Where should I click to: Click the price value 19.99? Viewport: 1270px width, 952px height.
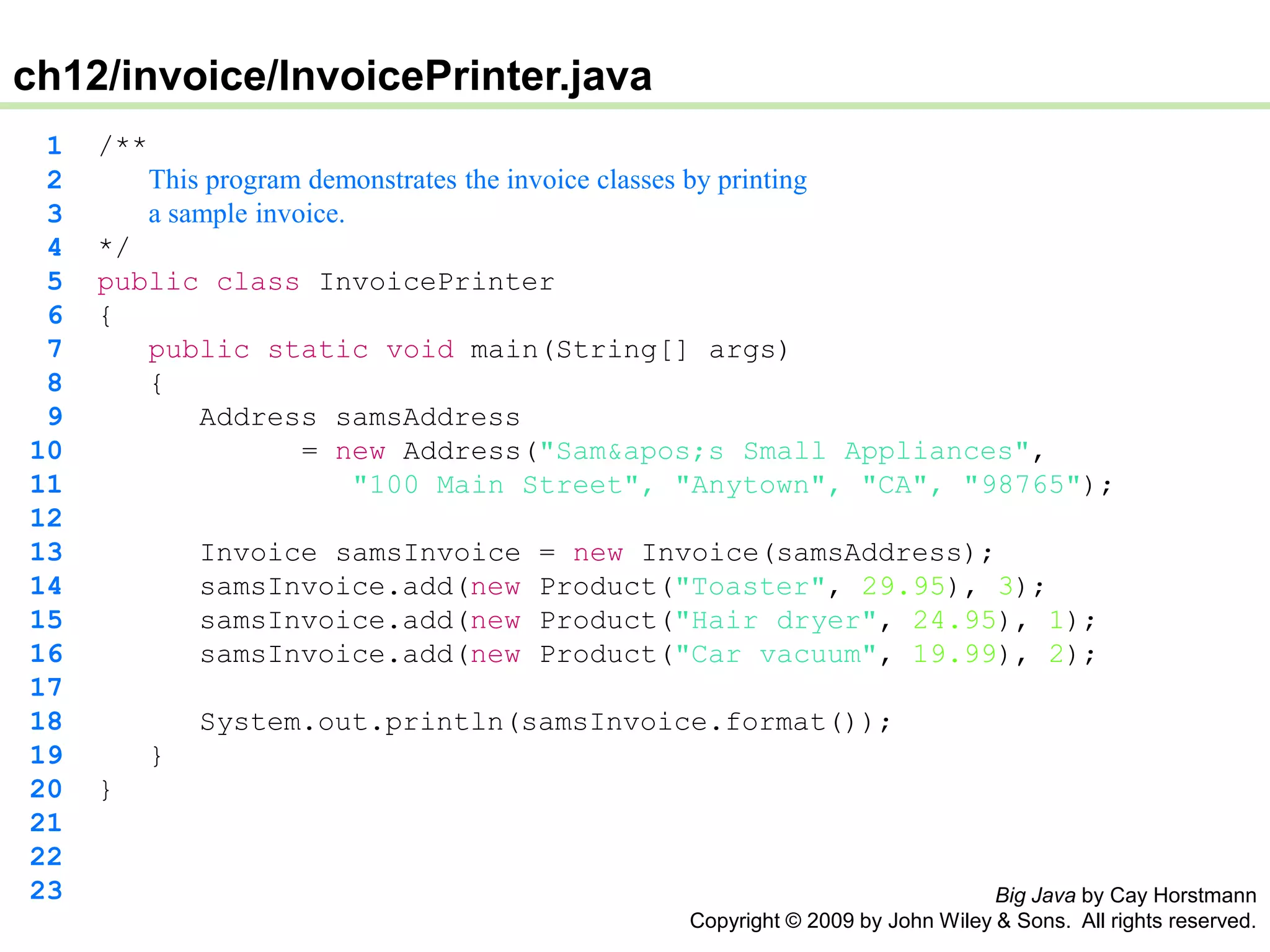click(954, 654)
